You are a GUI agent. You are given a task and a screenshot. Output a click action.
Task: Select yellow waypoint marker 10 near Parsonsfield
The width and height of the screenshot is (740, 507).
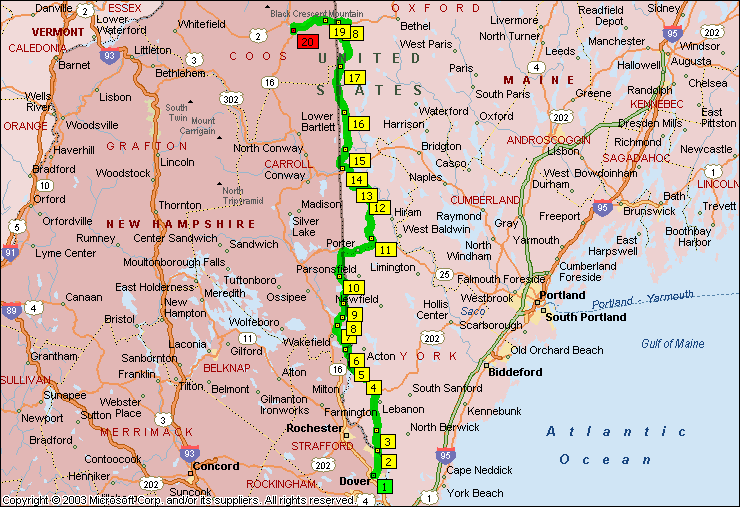coord(354,289)
